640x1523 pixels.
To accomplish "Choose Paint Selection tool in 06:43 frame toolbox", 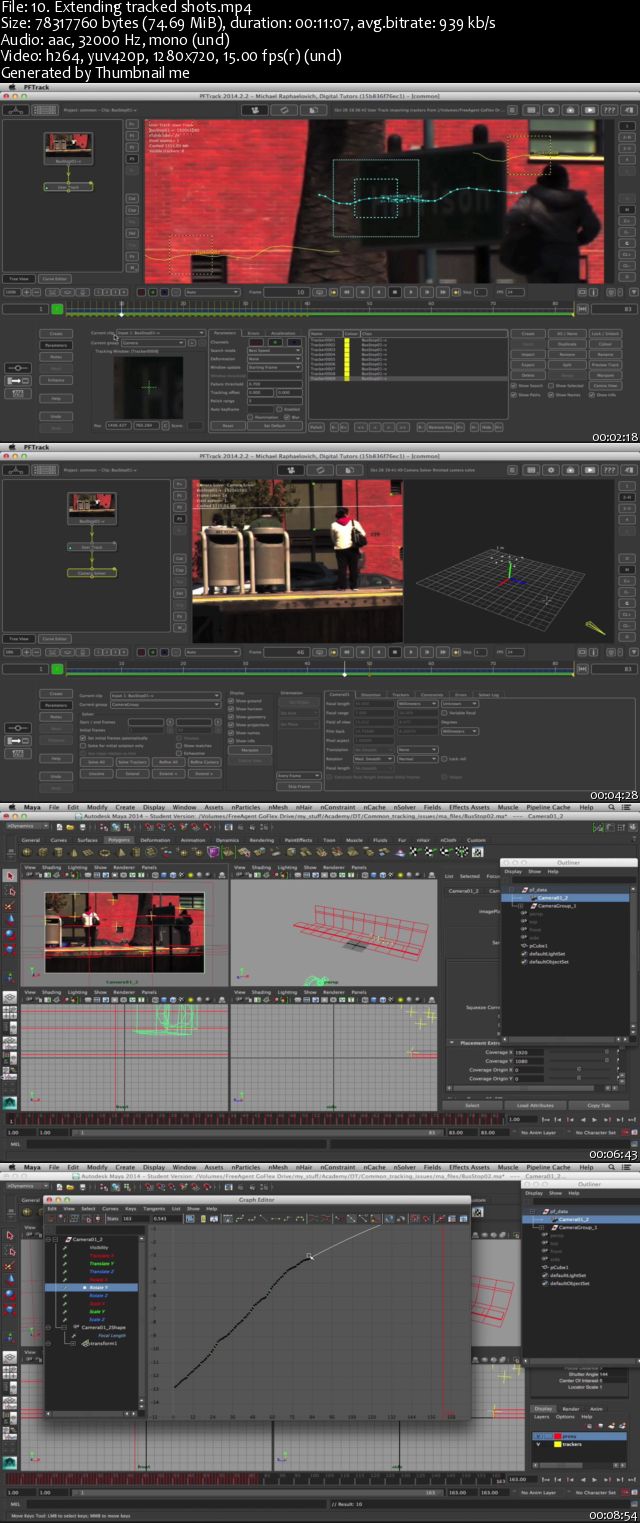I will pos(9,906).
